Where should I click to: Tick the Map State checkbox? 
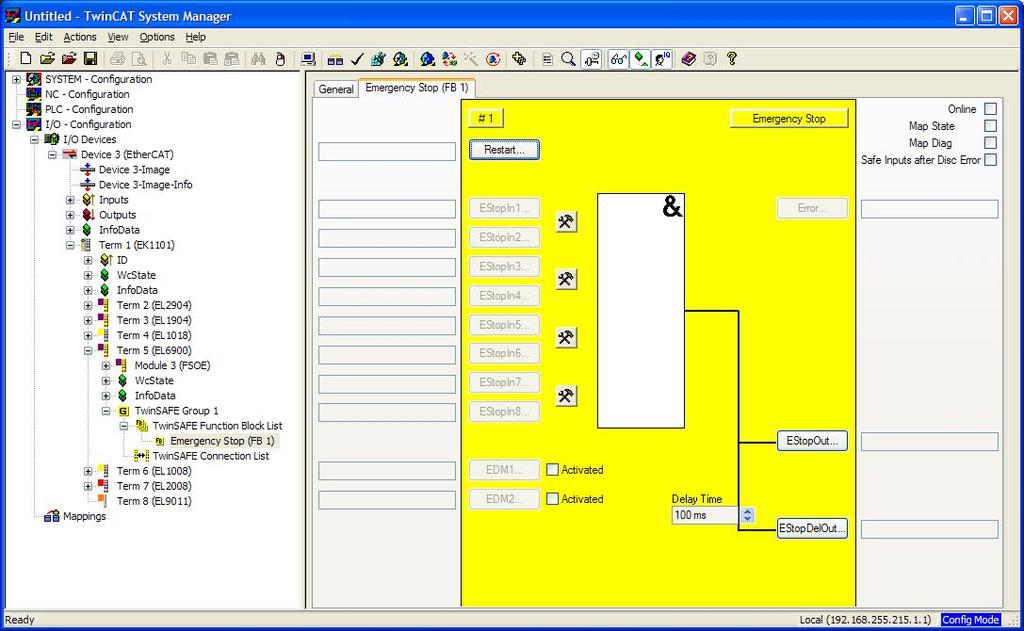click(x=990, y=126)
